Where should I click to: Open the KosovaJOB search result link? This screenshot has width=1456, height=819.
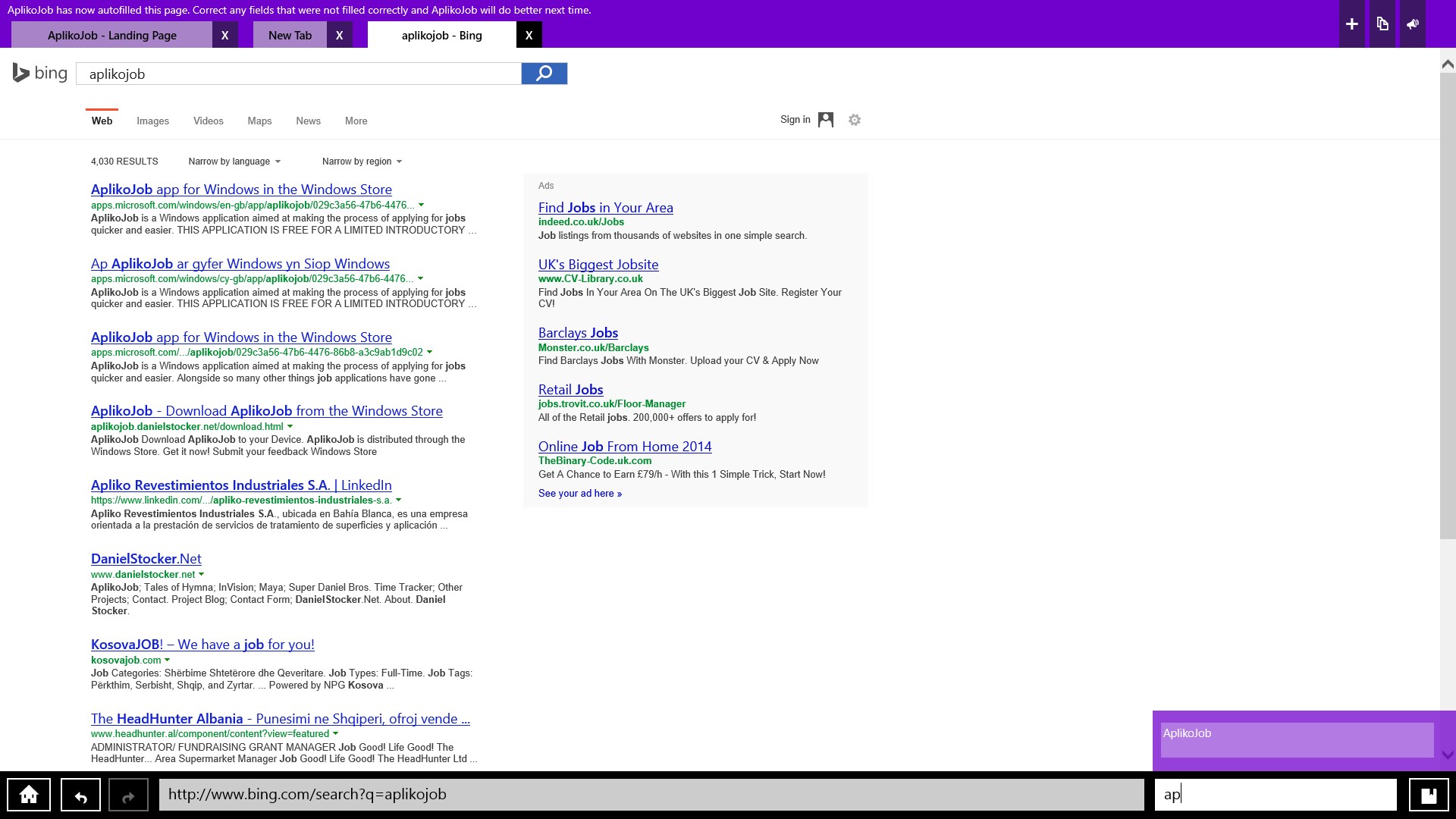click(202, 645)
